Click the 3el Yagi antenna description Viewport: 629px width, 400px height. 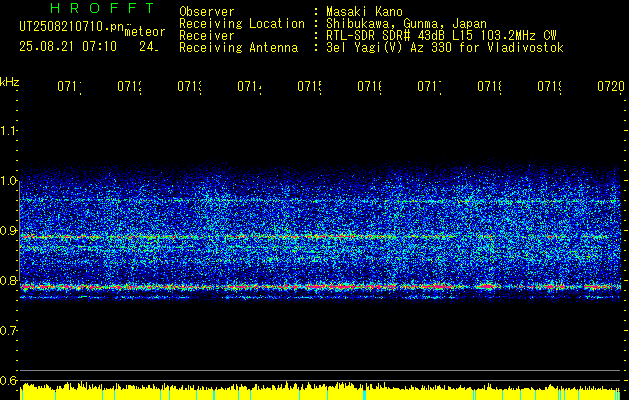click(445, 48)
